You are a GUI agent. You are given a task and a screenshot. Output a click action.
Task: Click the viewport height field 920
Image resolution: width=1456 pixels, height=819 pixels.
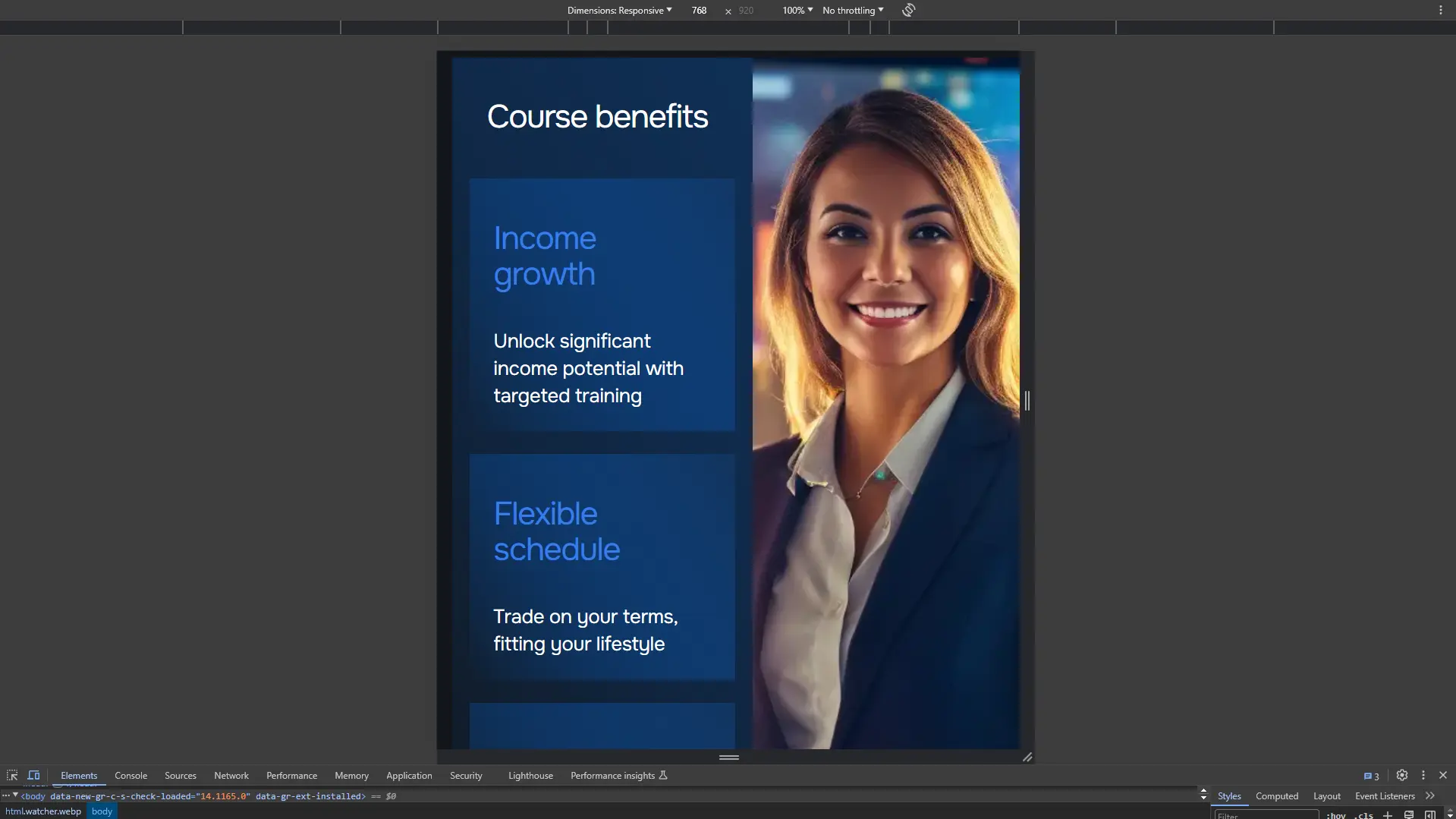(x=746, y=10)
